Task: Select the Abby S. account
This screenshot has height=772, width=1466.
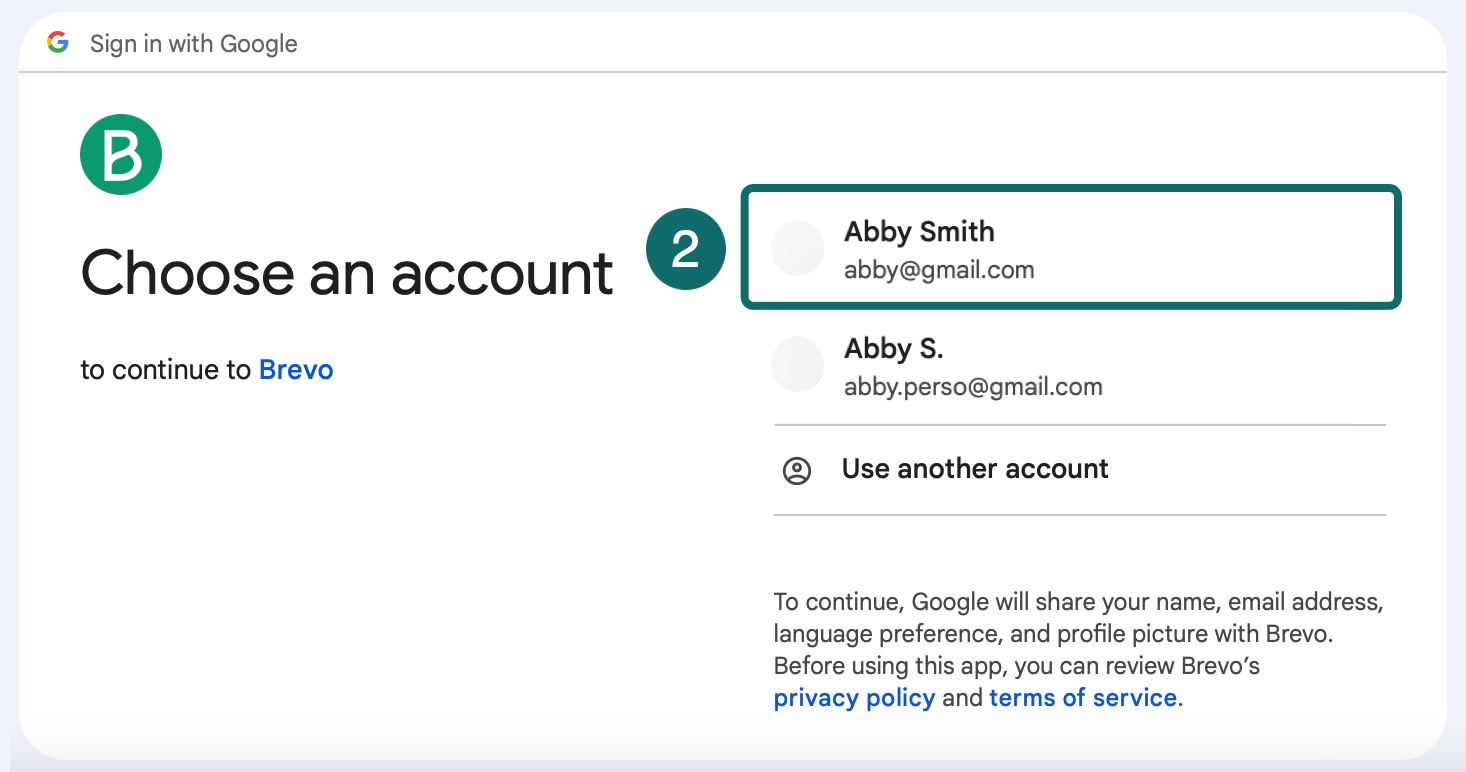Action: pyautogui.click(x=1070, y=364)
